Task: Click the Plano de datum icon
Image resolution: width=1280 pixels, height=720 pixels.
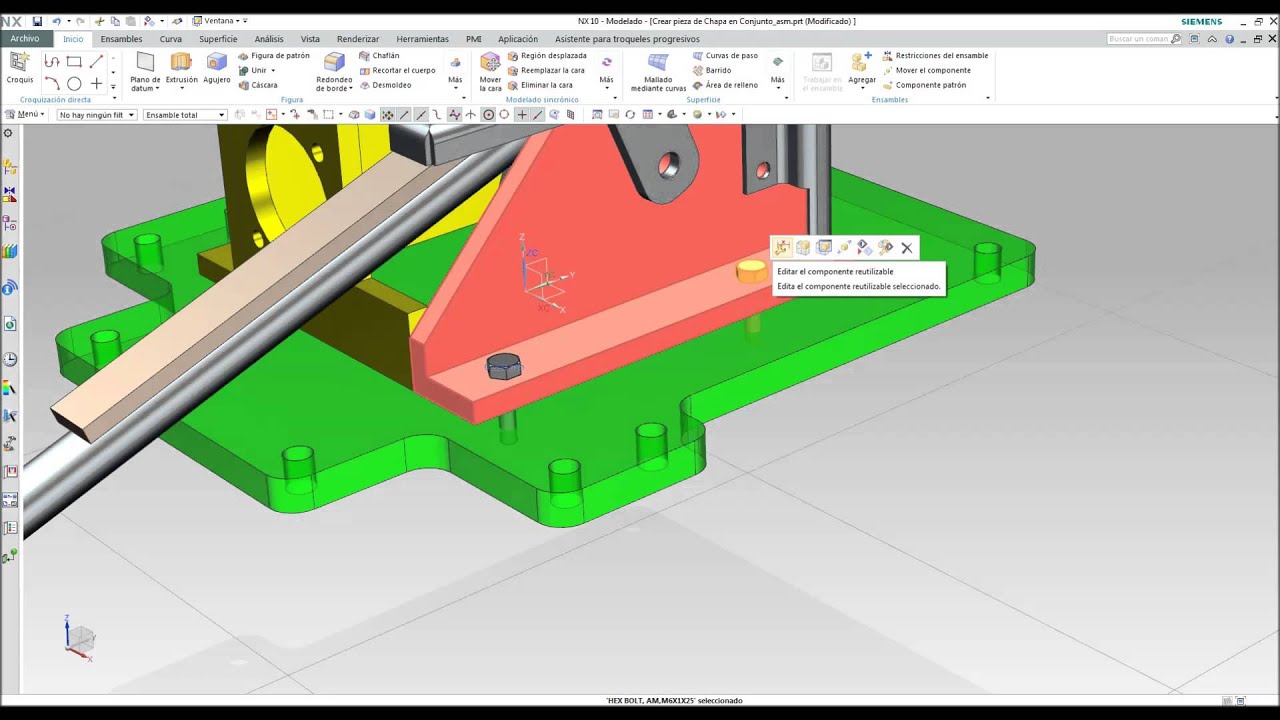Action: point(145,62)
